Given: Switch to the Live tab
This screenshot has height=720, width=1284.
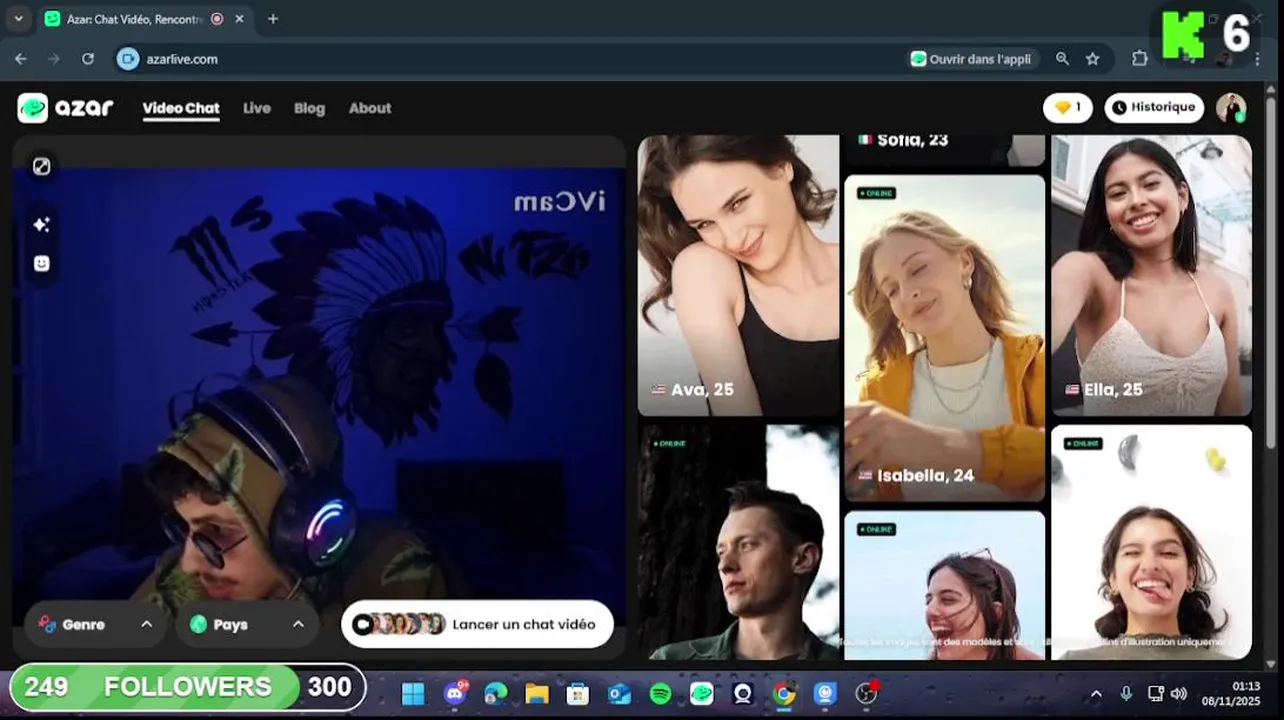Looking at the screenshot, I should click(x=257, y=108).
